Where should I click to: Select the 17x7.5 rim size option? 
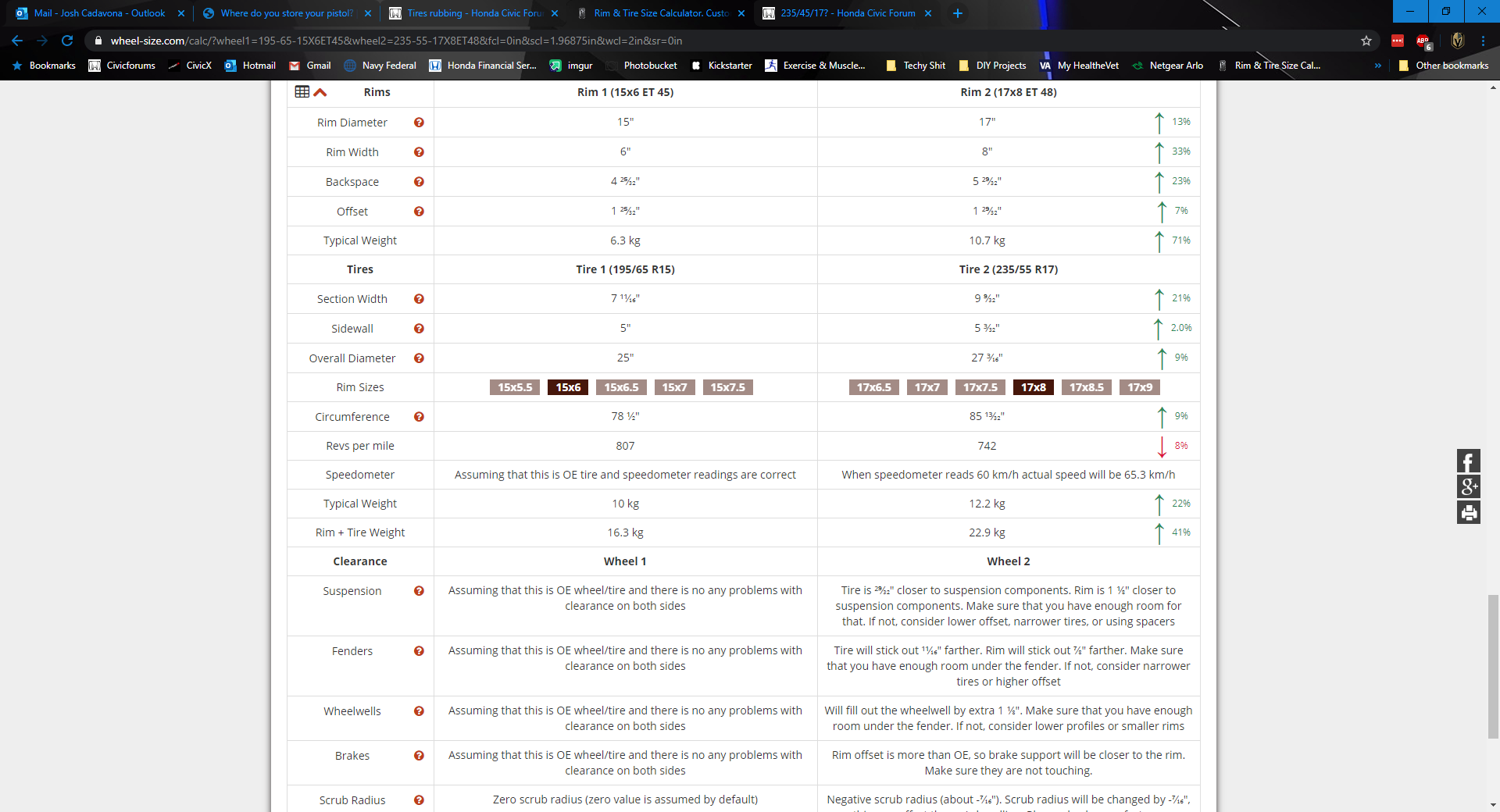[x=980, y=387]
